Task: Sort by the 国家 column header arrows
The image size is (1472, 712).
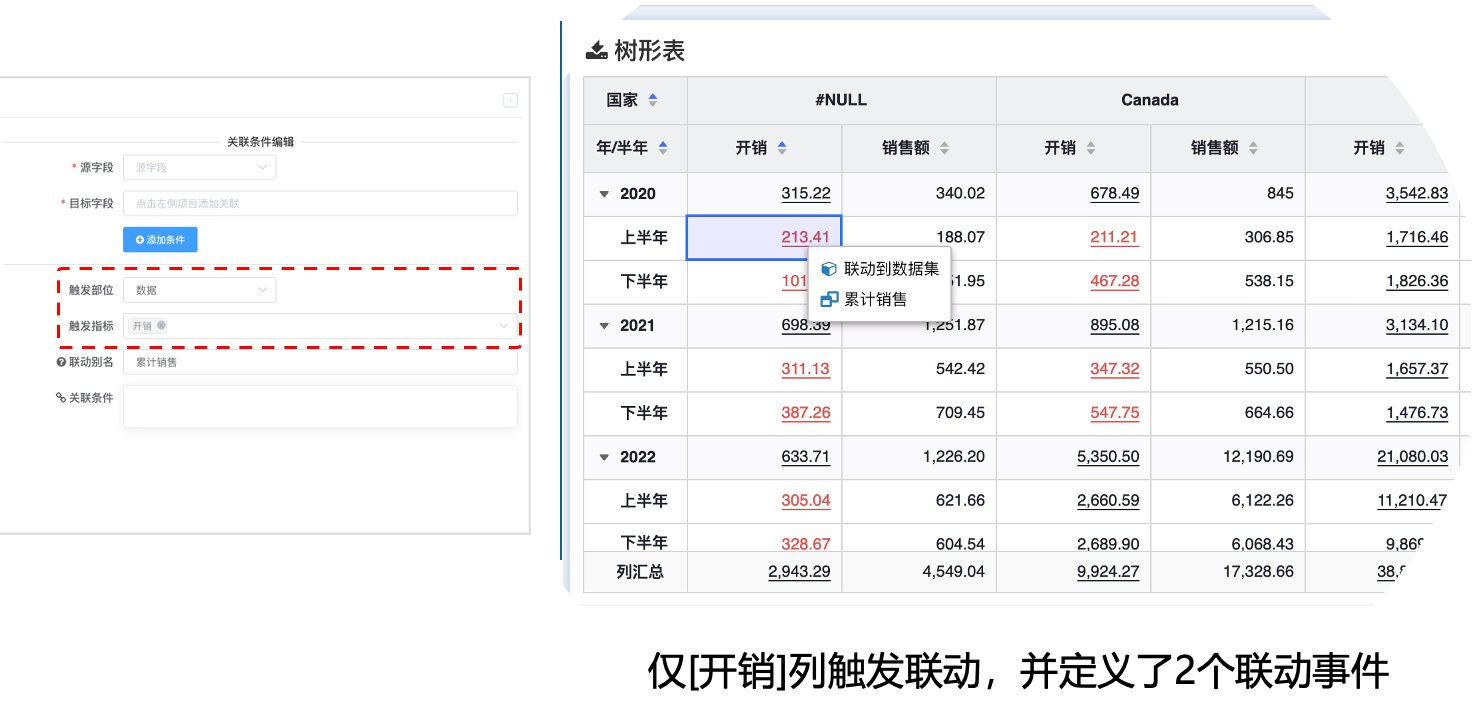Action: coord(653,100)
